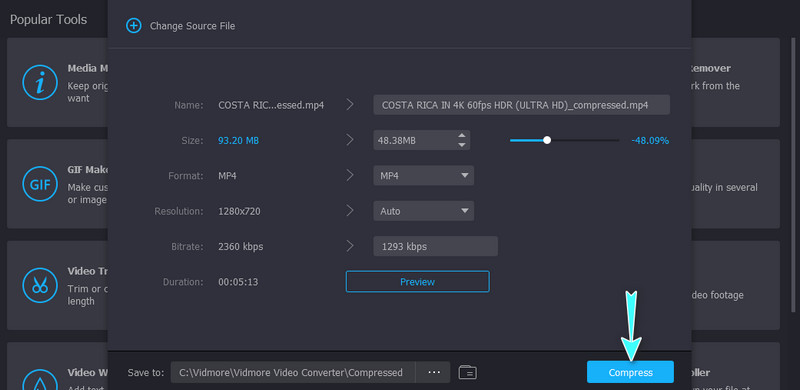Screen dimensions: 800x390
Task: Click the -48.09% percentage text
Action: 650,140
